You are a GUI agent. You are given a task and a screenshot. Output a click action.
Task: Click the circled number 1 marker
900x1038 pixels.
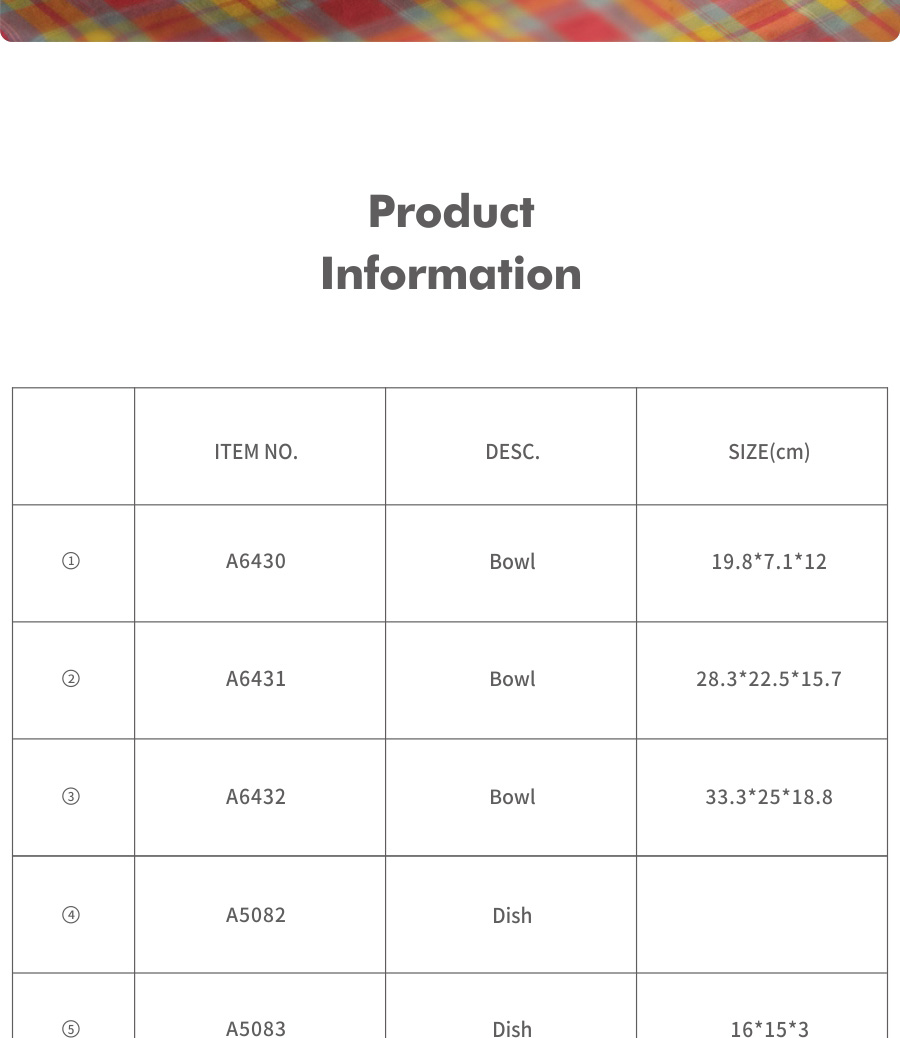click(x=71, y=561)
